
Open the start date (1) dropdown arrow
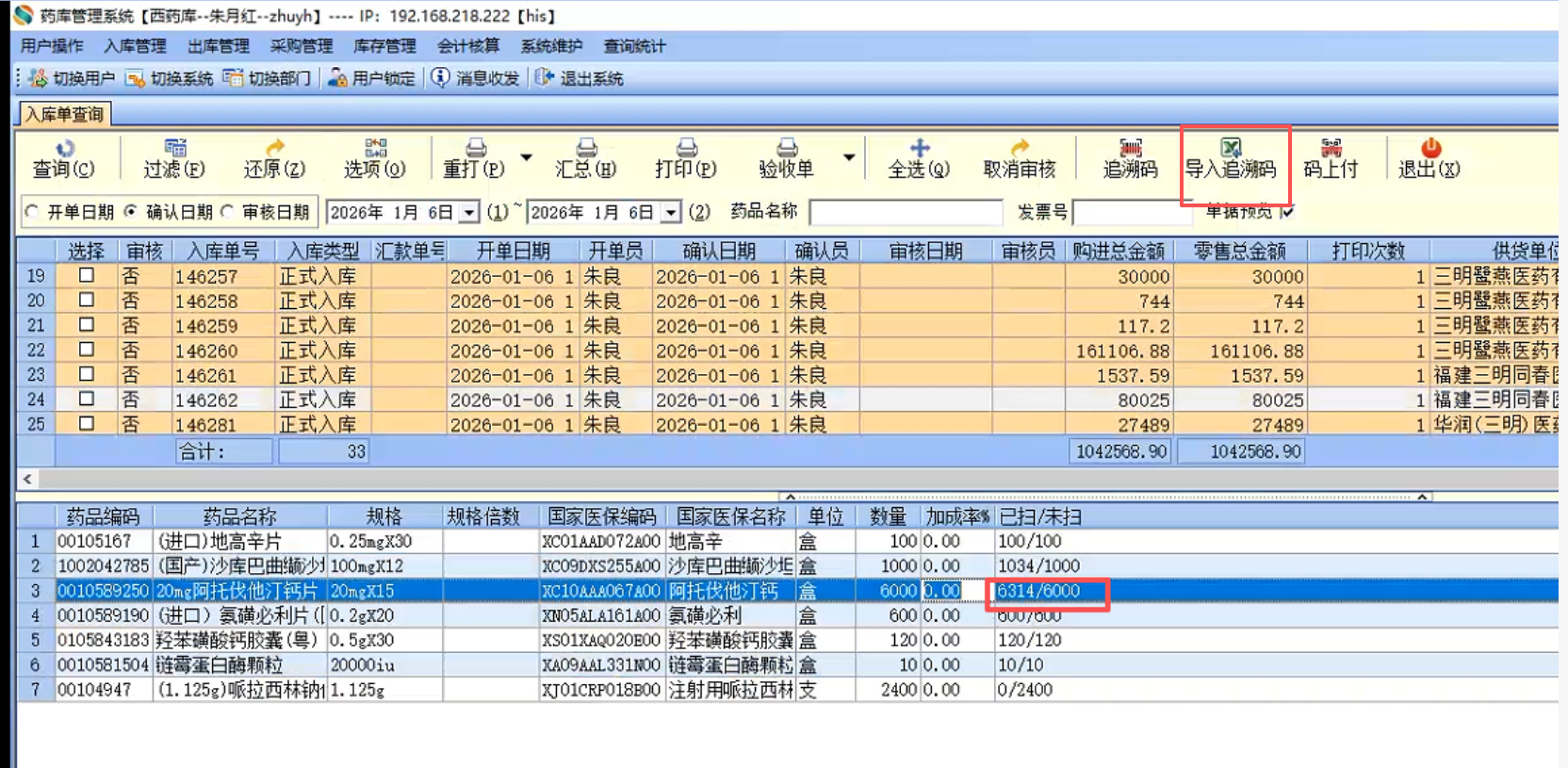(x=469, y=213)
